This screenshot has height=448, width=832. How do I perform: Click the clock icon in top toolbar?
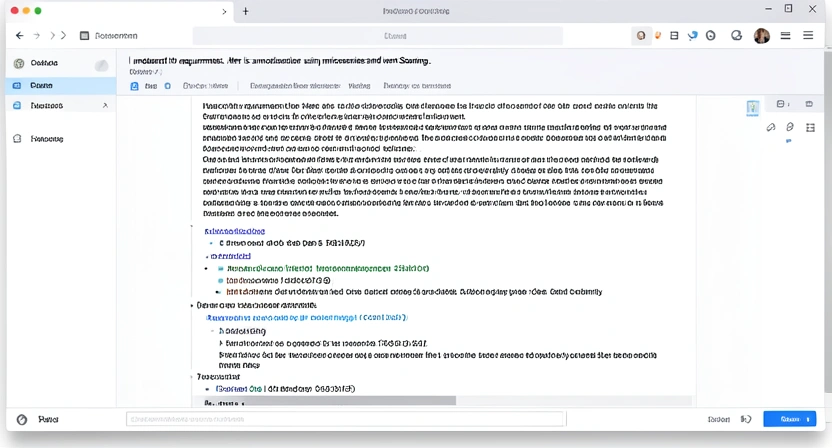710,36
